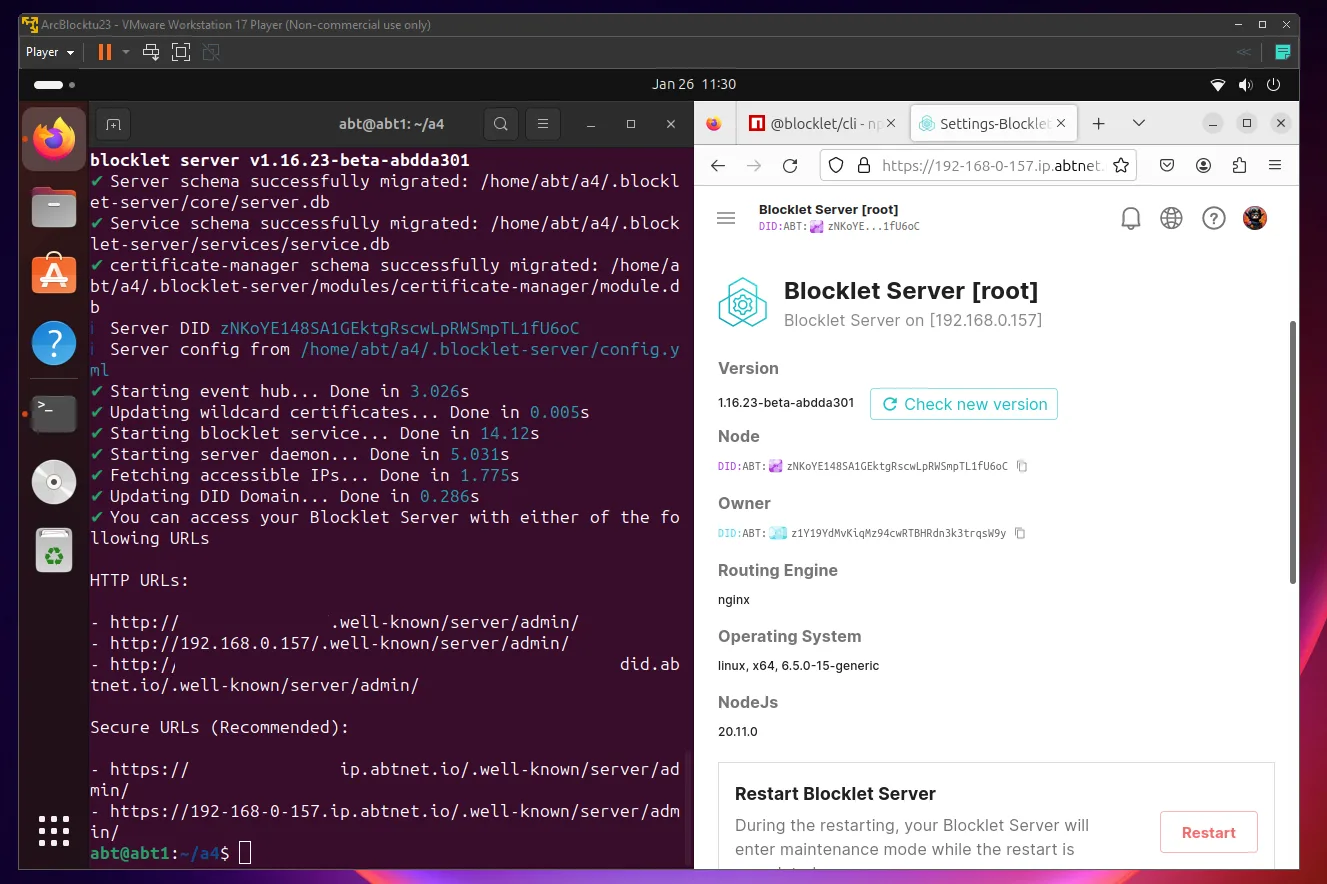Click the terminal server DID text

[399, 328]
